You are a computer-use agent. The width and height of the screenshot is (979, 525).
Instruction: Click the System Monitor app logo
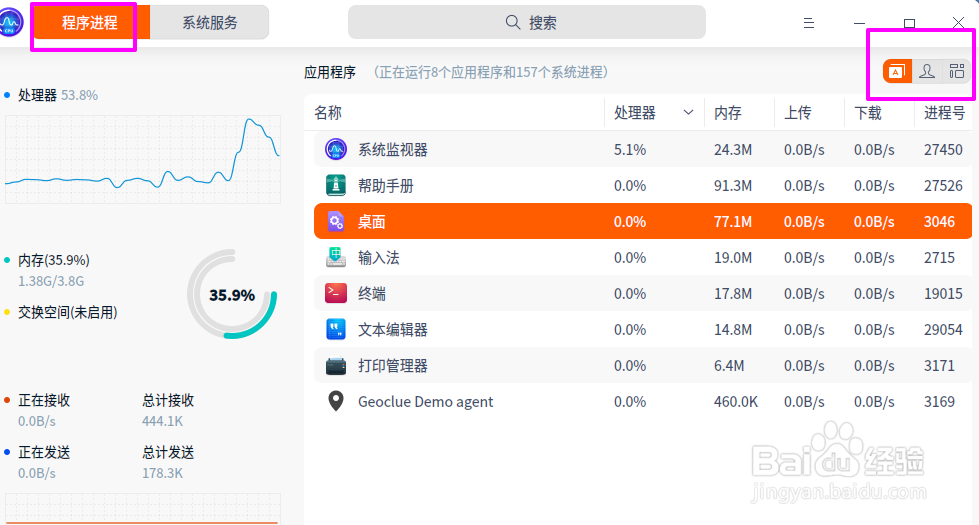tap(11, 22)
